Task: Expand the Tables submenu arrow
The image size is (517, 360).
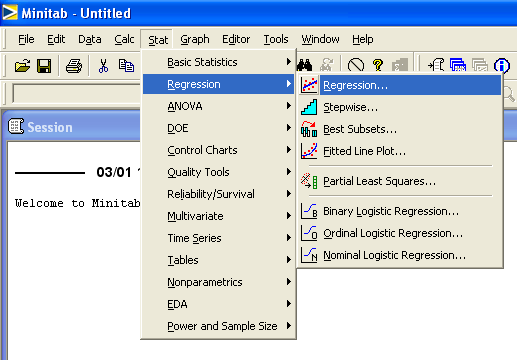Action: 289,260
